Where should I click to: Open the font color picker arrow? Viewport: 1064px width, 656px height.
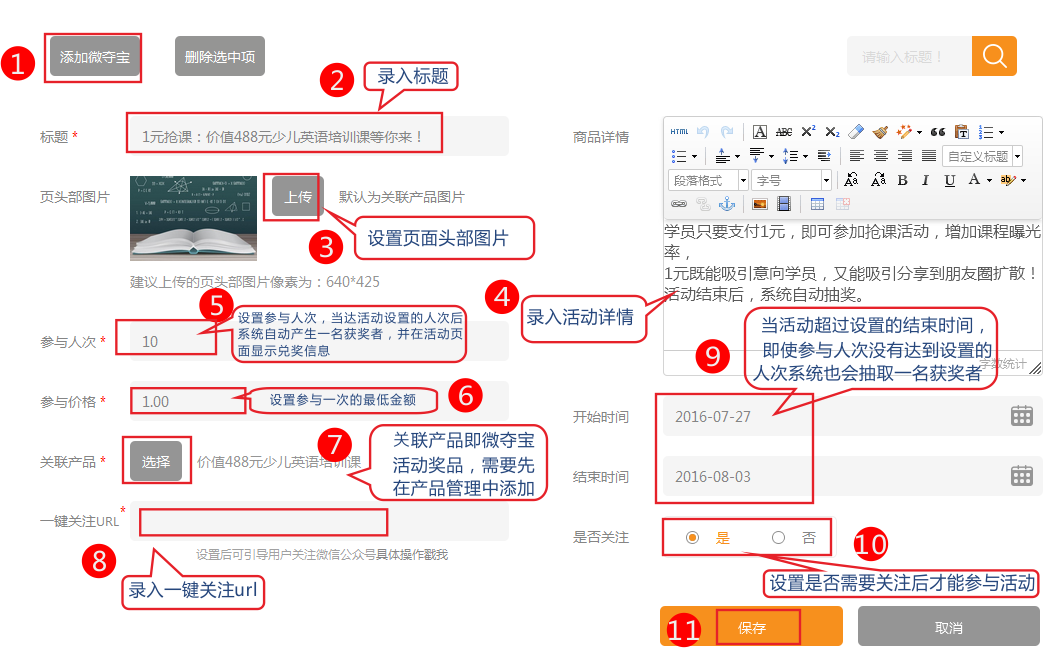tap(989, 180)
